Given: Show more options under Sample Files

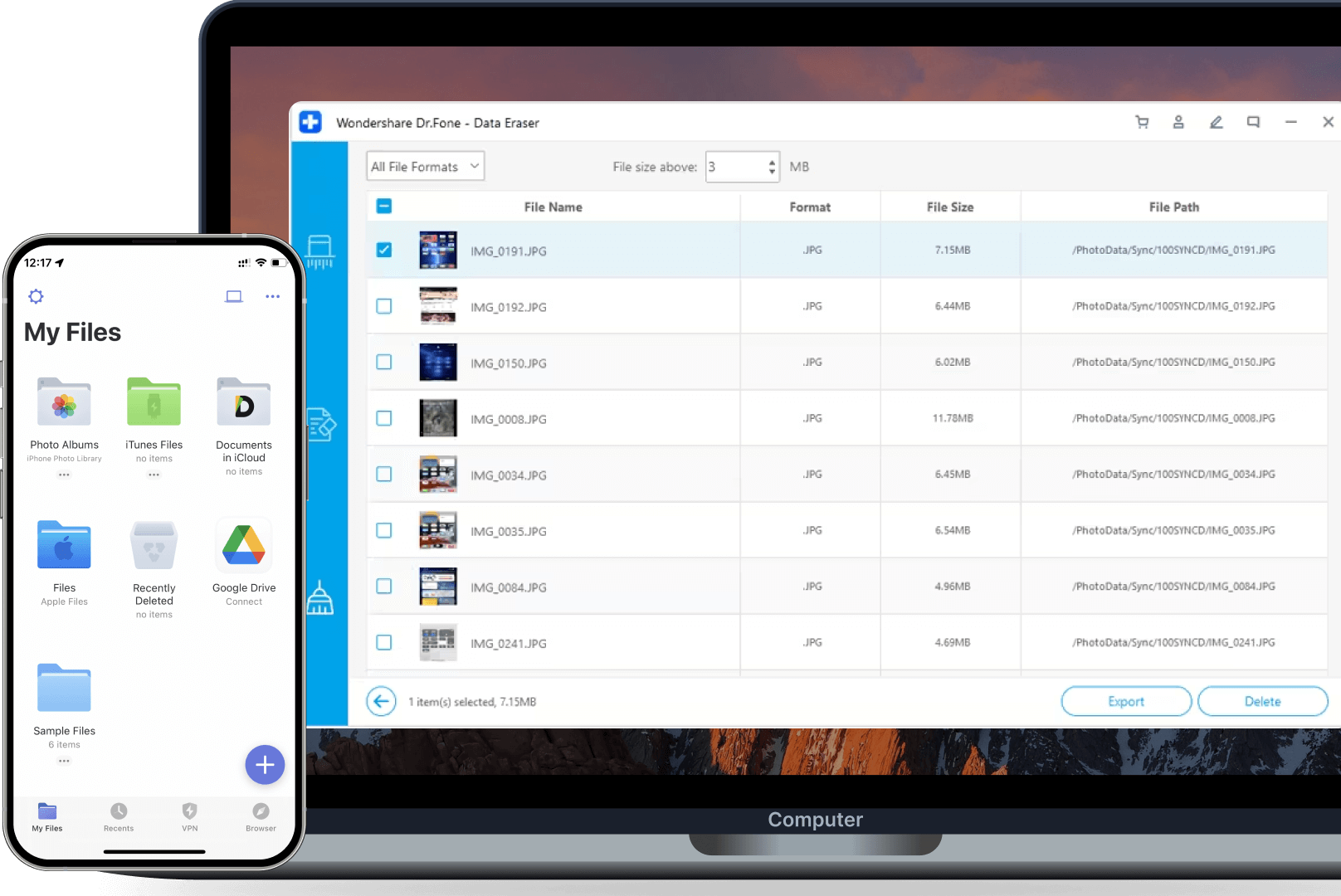Looking at the screenshot, I should (64, 761).
